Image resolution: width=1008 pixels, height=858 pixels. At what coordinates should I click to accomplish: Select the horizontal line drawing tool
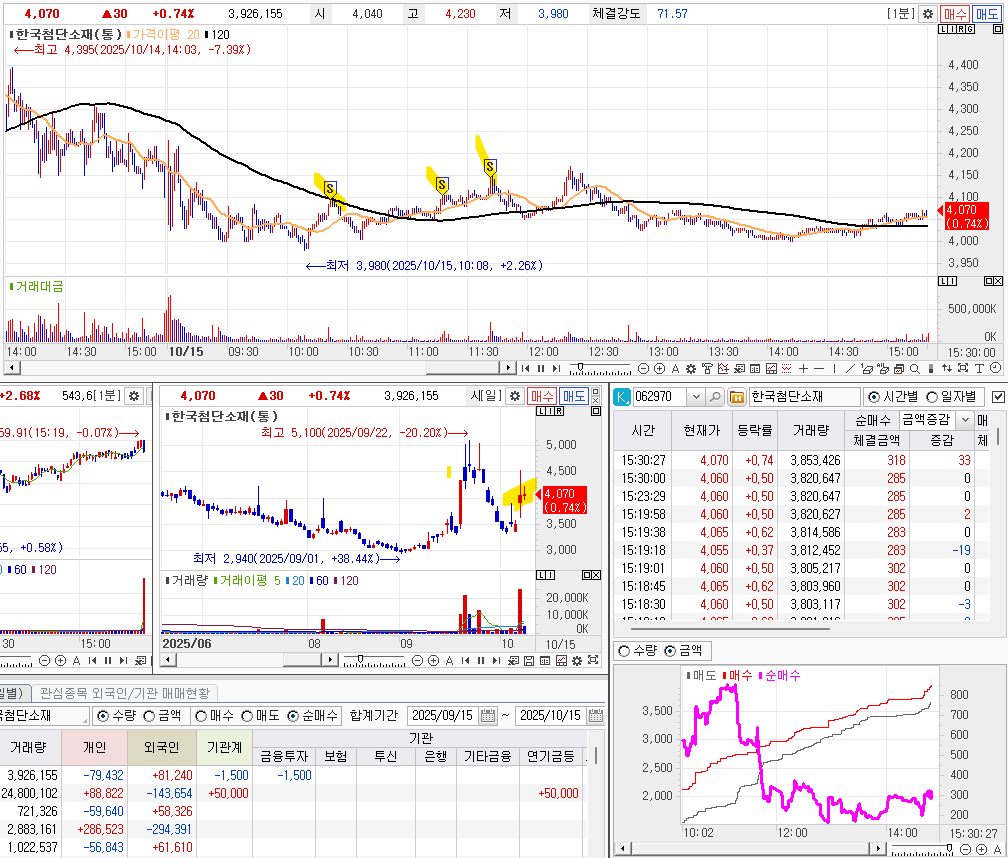pos(819,368)
